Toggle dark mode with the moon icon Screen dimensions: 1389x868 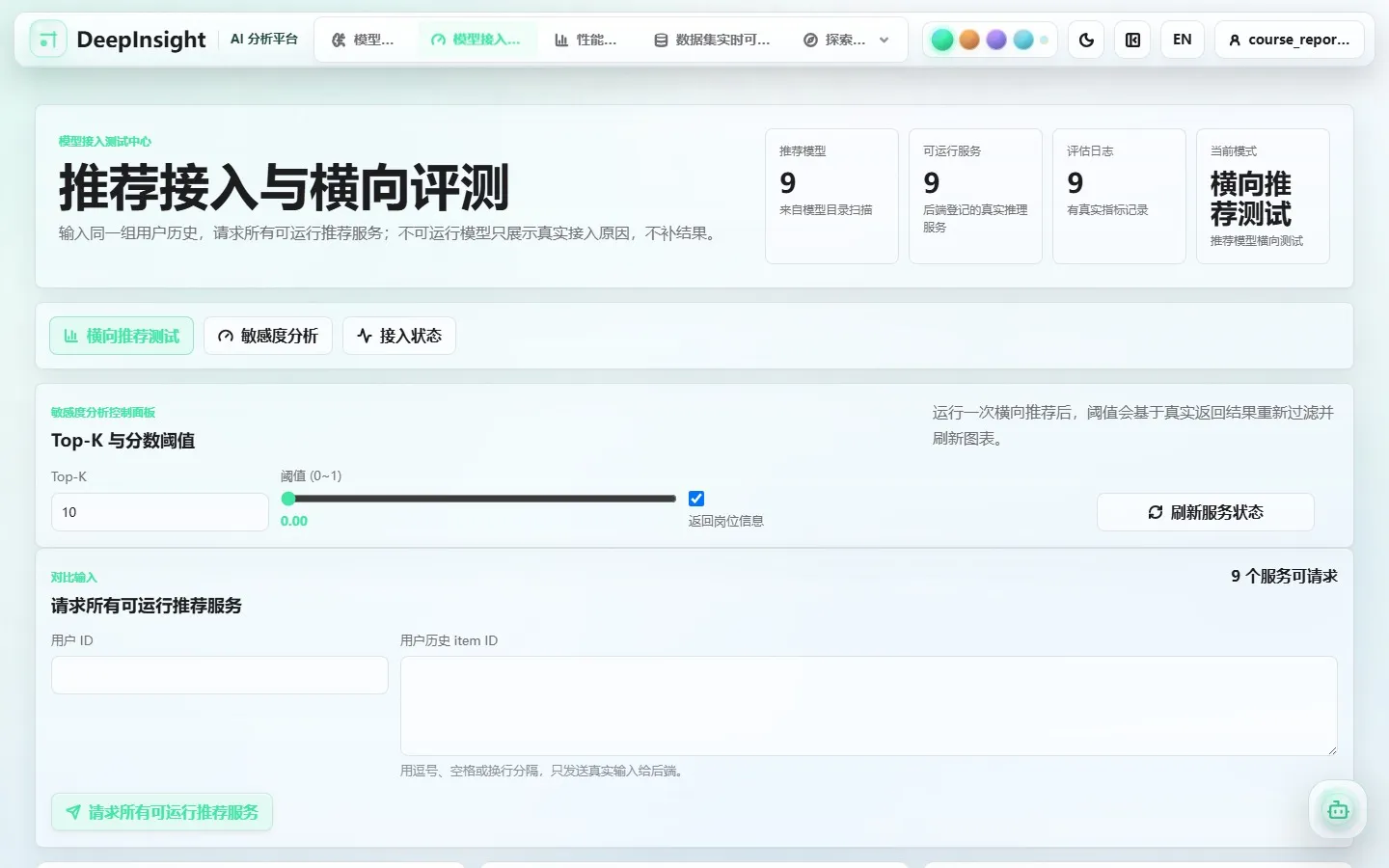(1086, 40)
